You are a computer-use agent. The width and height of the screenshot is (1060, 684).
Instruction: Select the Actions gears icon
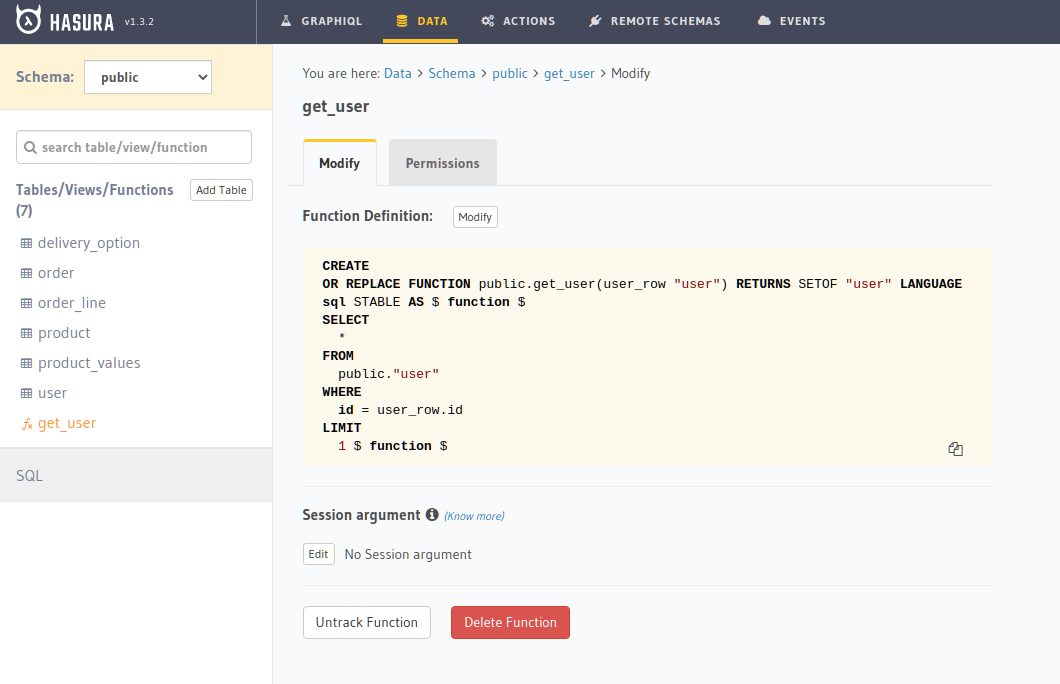tap(490, 20)
